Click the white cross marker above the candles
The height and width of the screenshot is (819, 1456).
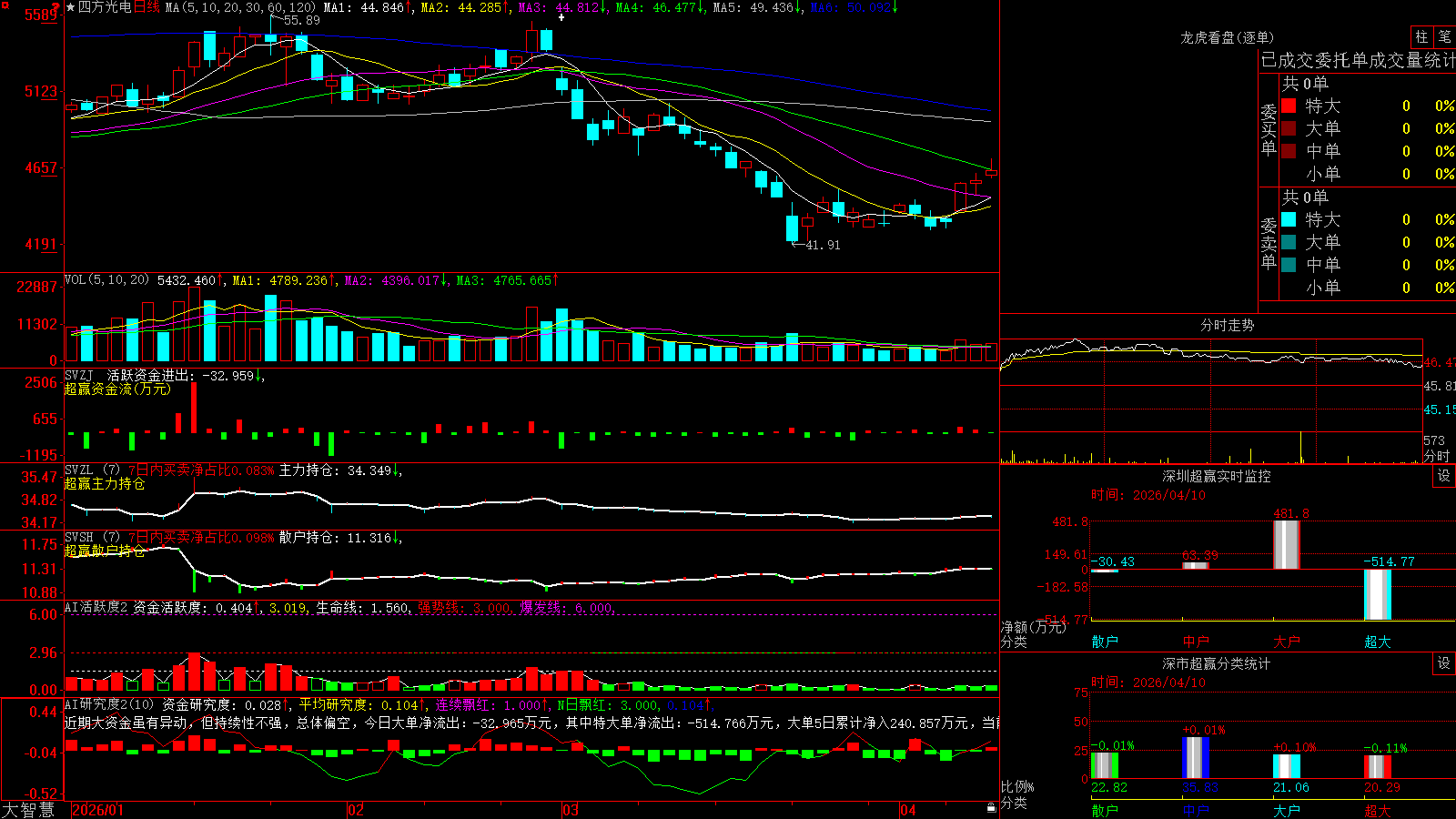point(561,17)
